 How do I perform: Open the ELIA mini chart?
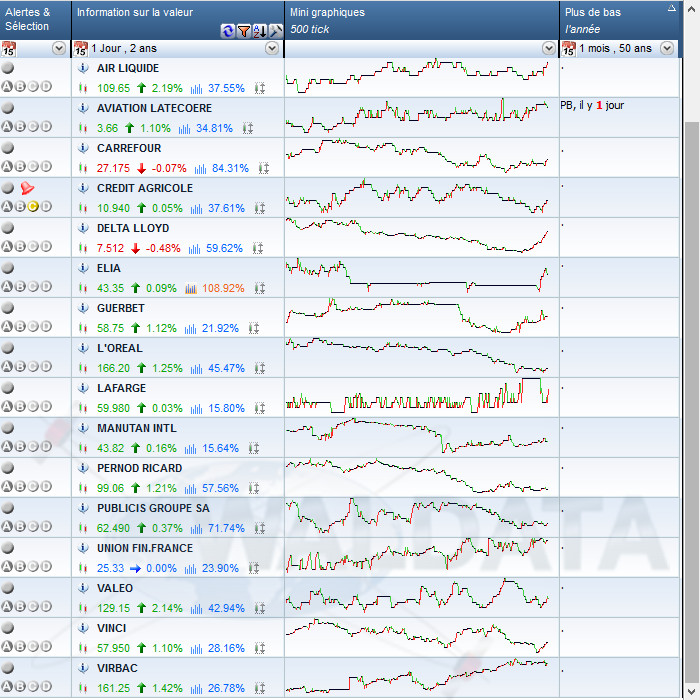(421, 277)
